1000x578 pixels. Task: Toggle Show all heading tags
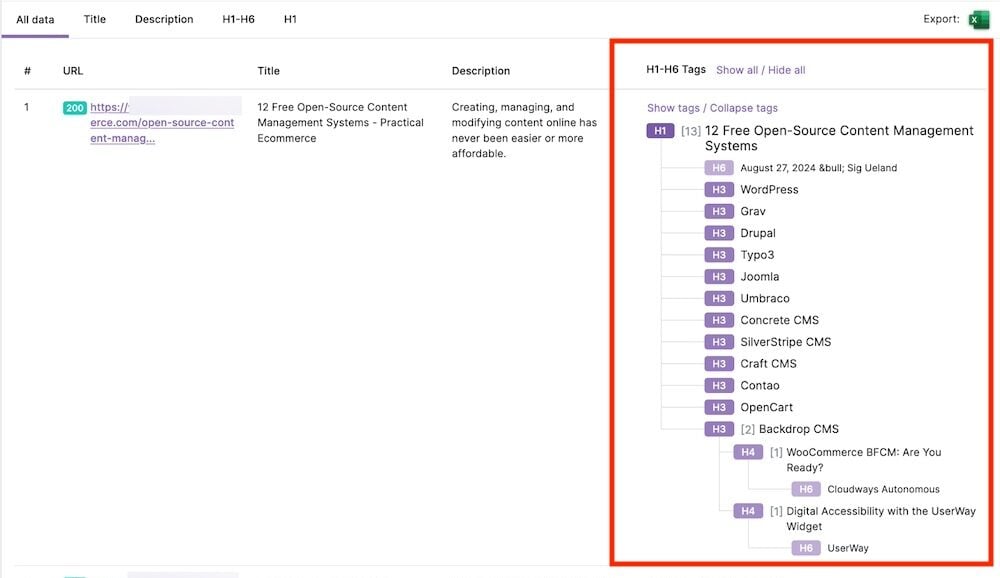[x=737, y=70]
